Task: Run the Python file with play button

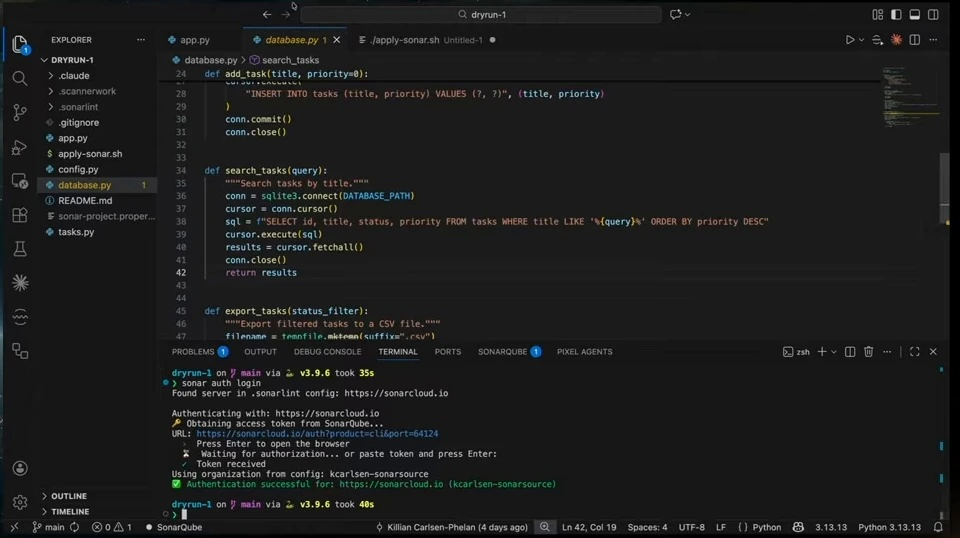Action: 850,40
